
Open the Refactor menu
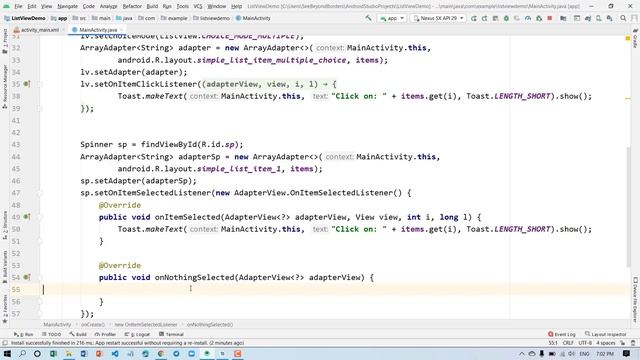(132, 6)
